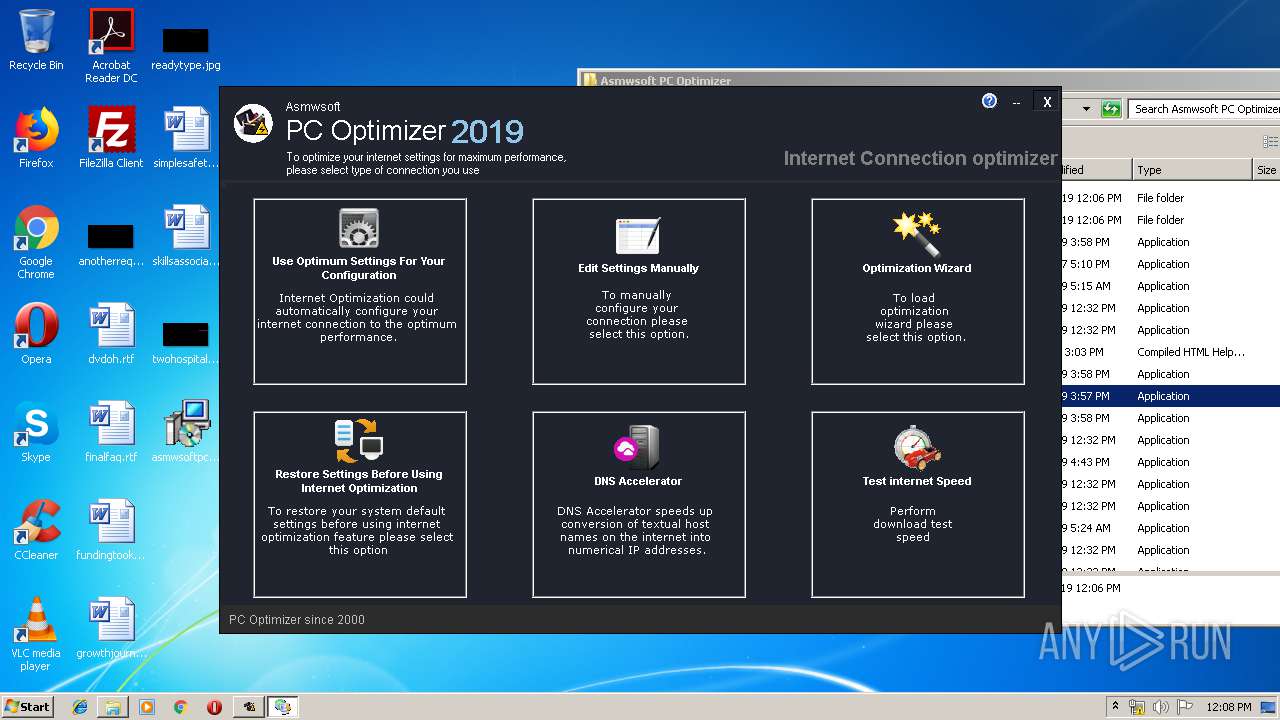Viewport: 1280px width, 720px height.
Task: Open Use Optimum Settings For Your Configuration
Action: tap(360, 291)
